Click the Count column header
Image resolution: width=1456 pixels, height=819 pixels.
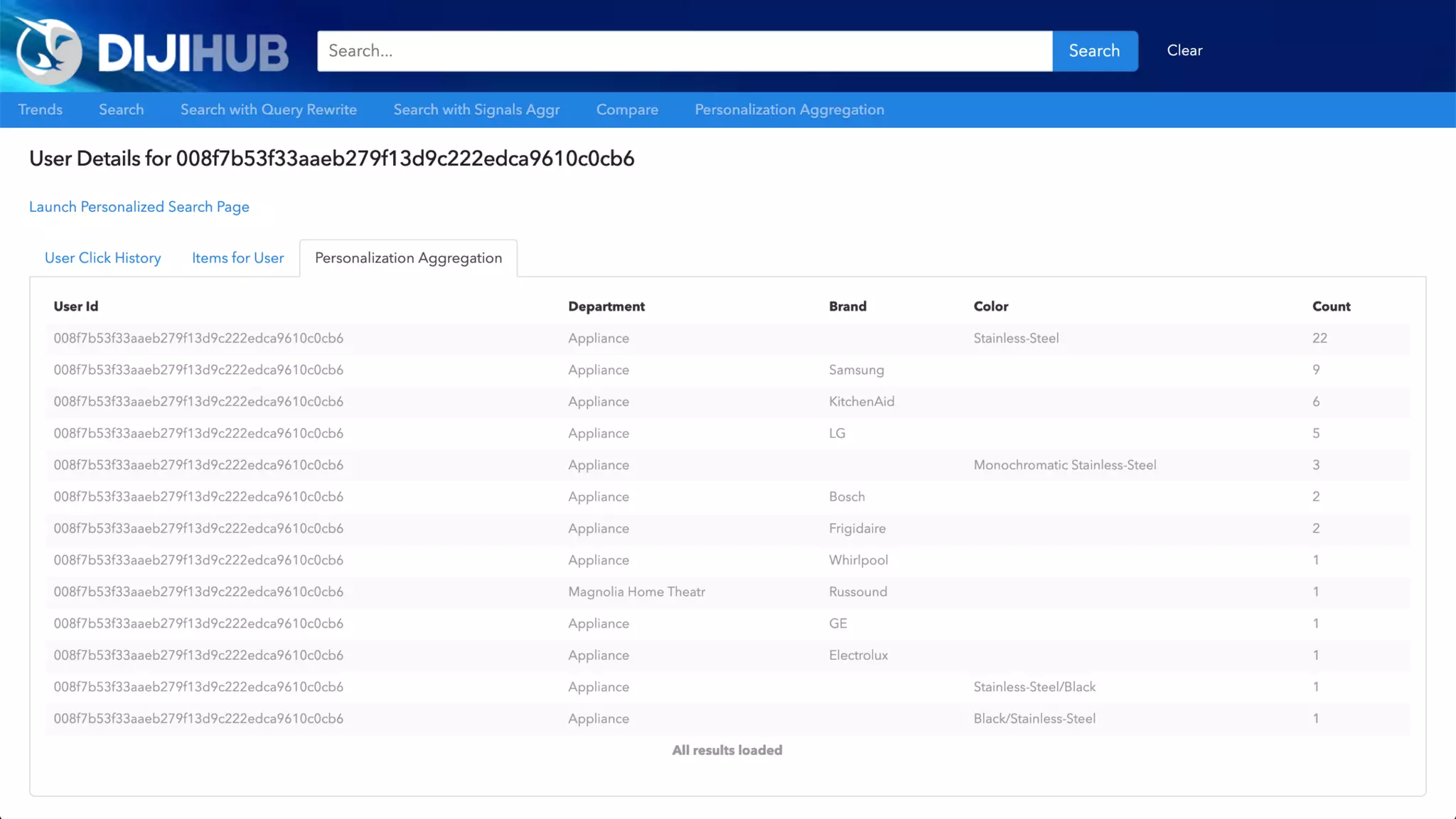pyautogui.click(x=1331, y=306)
